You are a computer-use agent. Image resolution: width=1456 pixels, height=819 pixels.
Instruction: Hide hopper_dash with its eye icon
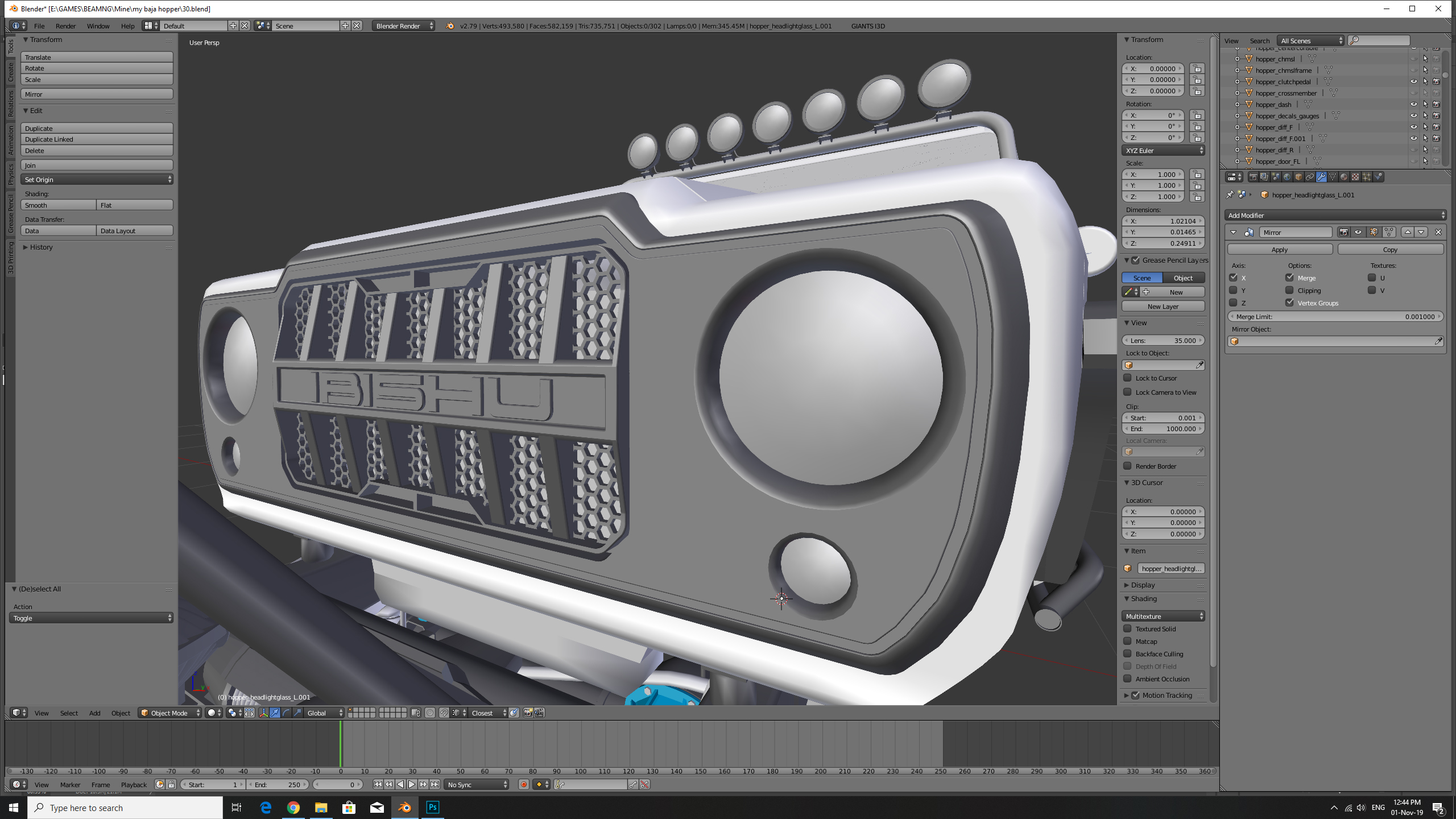(1413, 104)
